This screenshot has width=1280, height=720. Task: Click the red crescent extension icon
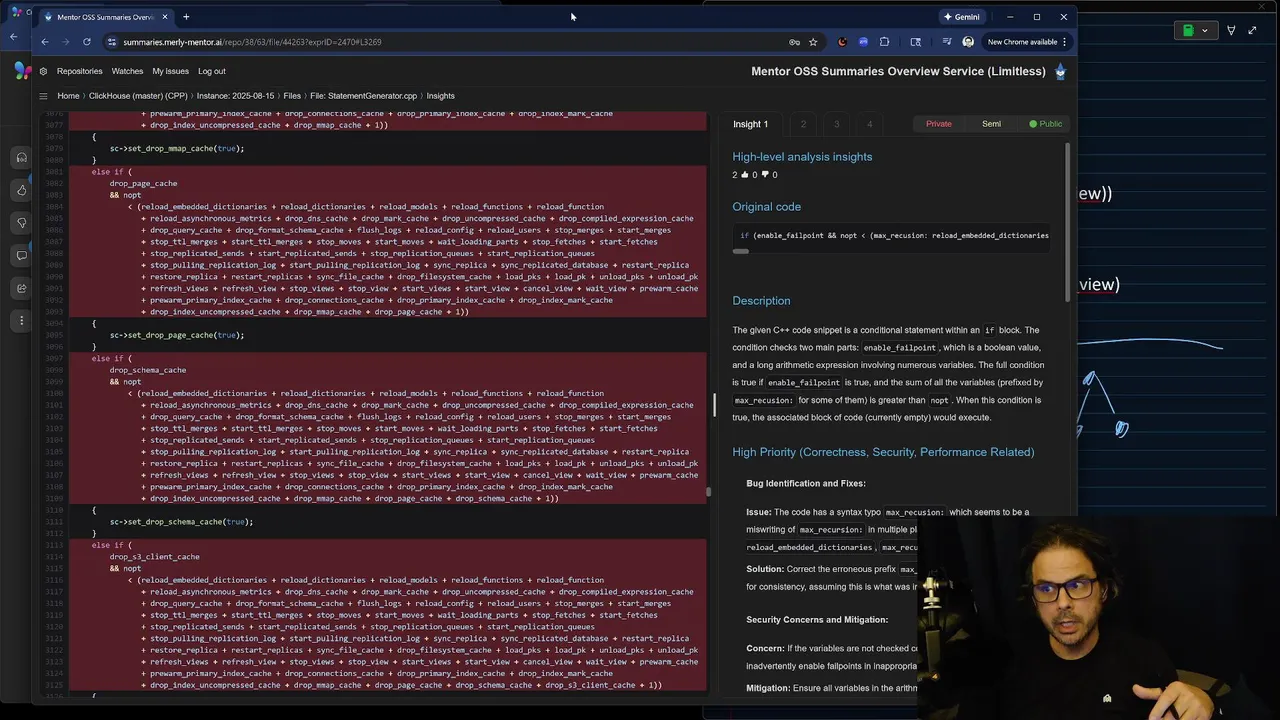pos(842,42)
